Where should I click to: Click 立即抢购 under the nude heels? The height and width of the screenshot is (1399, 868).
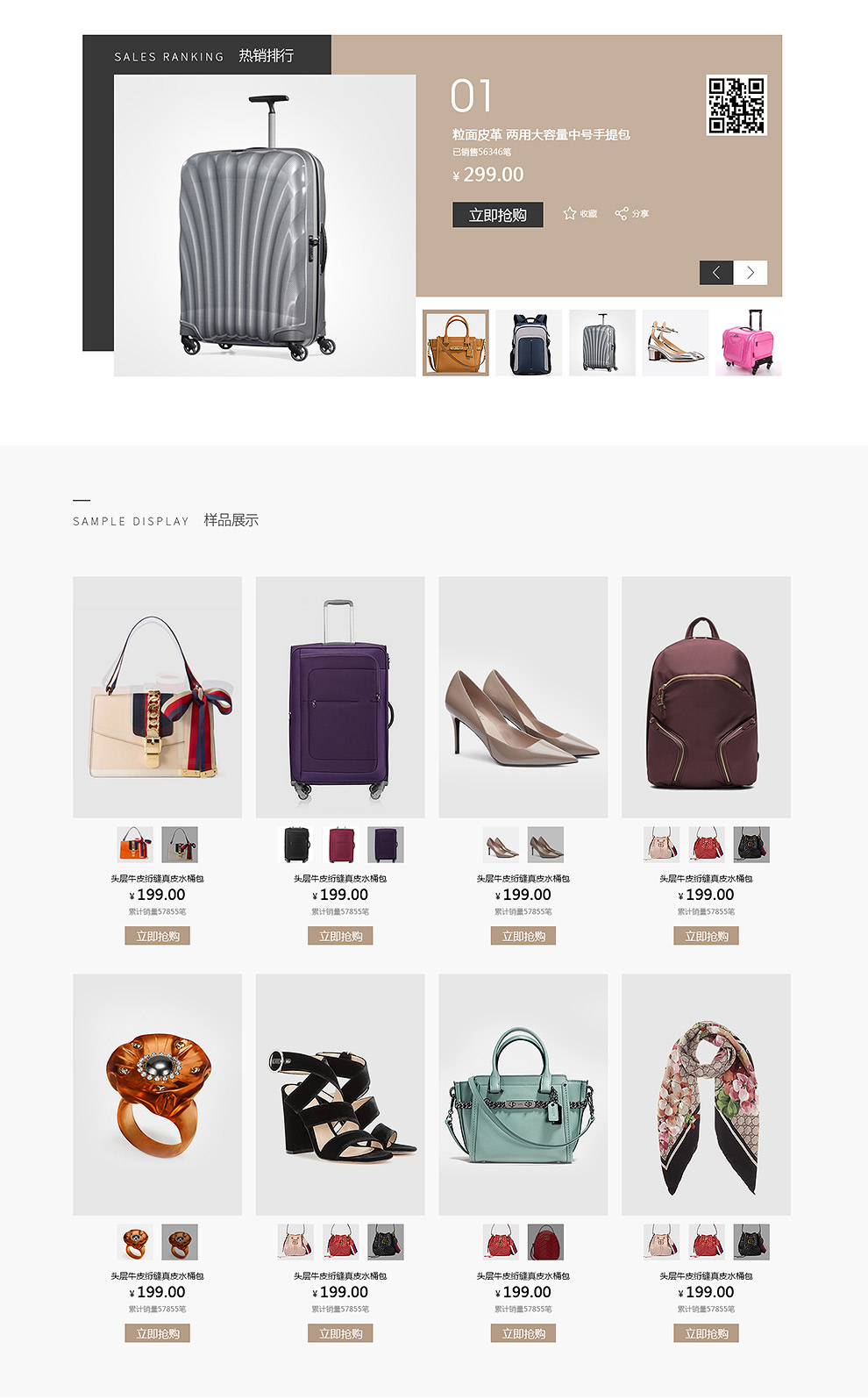tap(523, 936)
